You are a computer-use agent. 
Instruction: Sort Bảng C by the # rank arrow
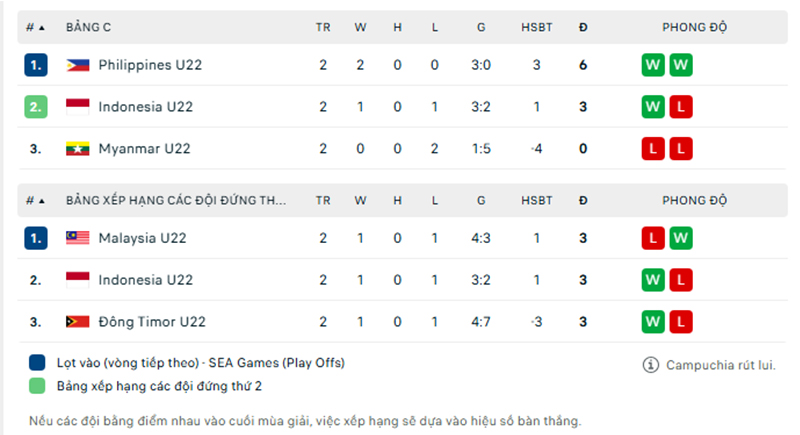[41, 27]
